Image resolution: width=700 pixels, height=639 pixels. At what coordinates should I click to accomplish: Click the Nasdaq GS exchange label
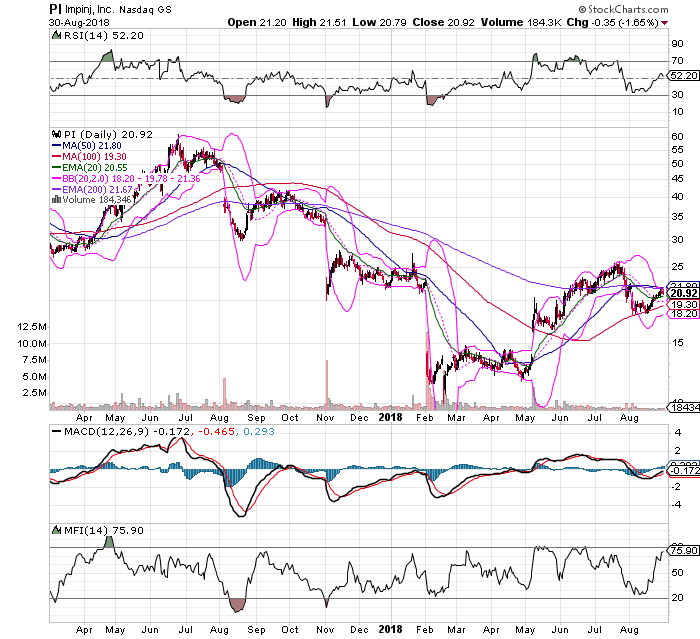(x=146, y=9)
